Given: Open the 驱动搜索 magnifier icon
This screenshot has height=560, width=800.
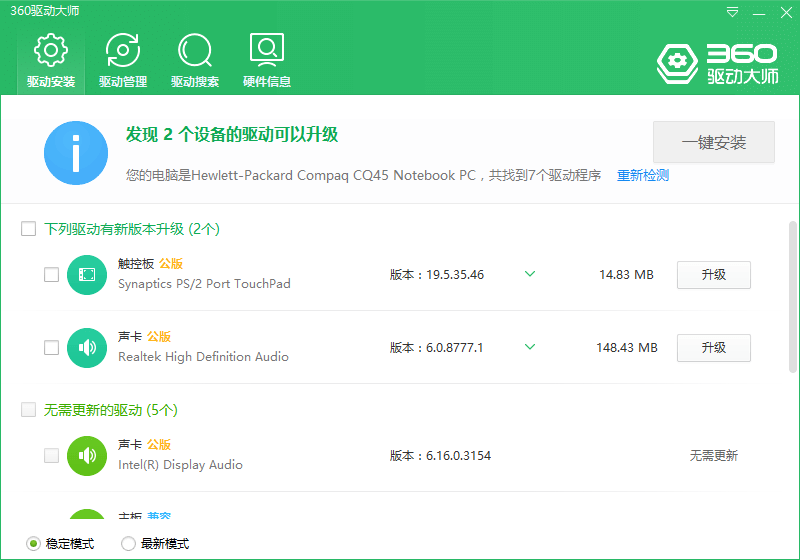Looking at the screenshot, I should point(195,50).
